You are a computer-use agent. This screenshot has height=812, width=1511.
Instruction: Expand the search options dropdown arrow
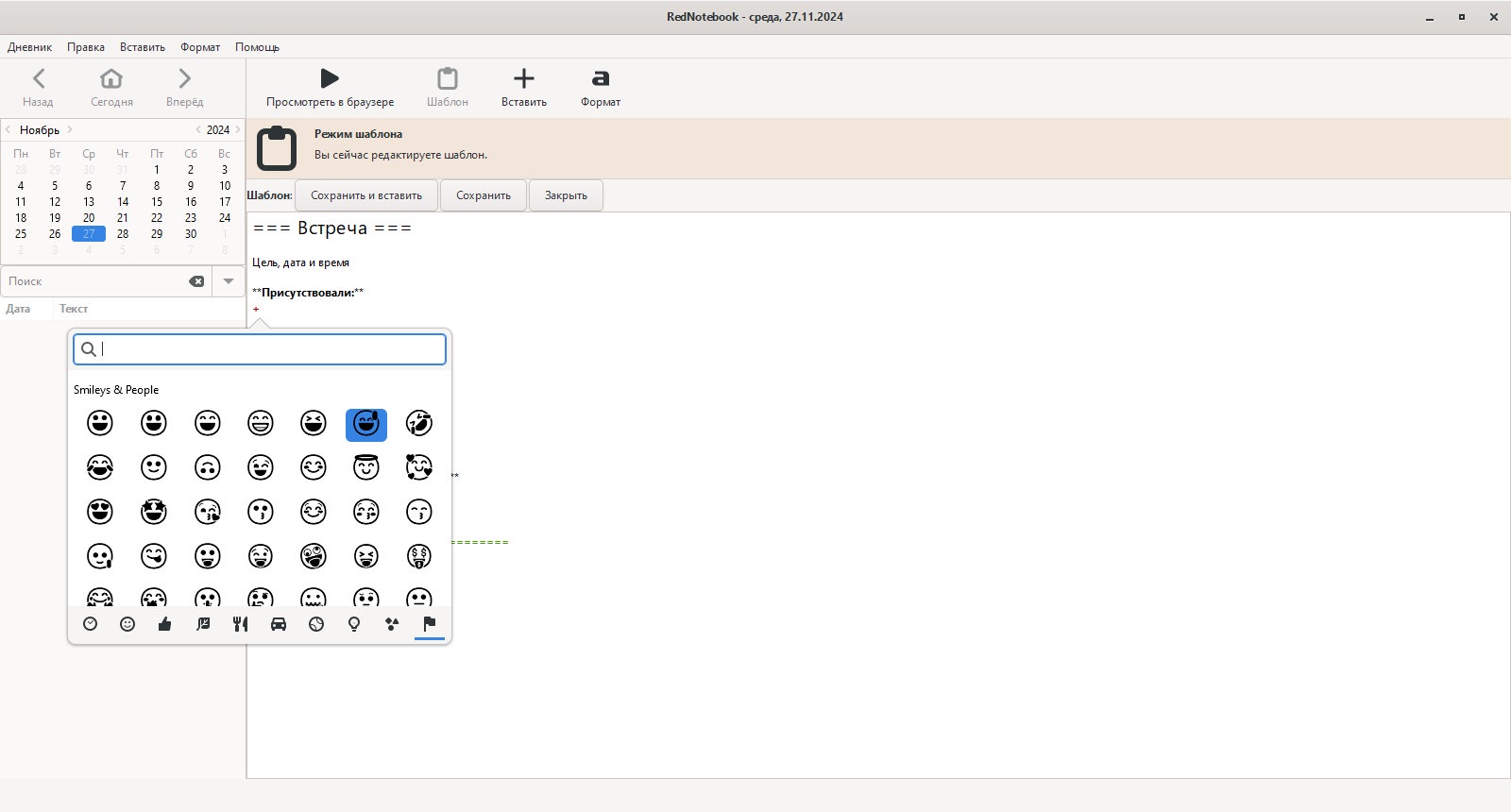[x=229, y=281]
